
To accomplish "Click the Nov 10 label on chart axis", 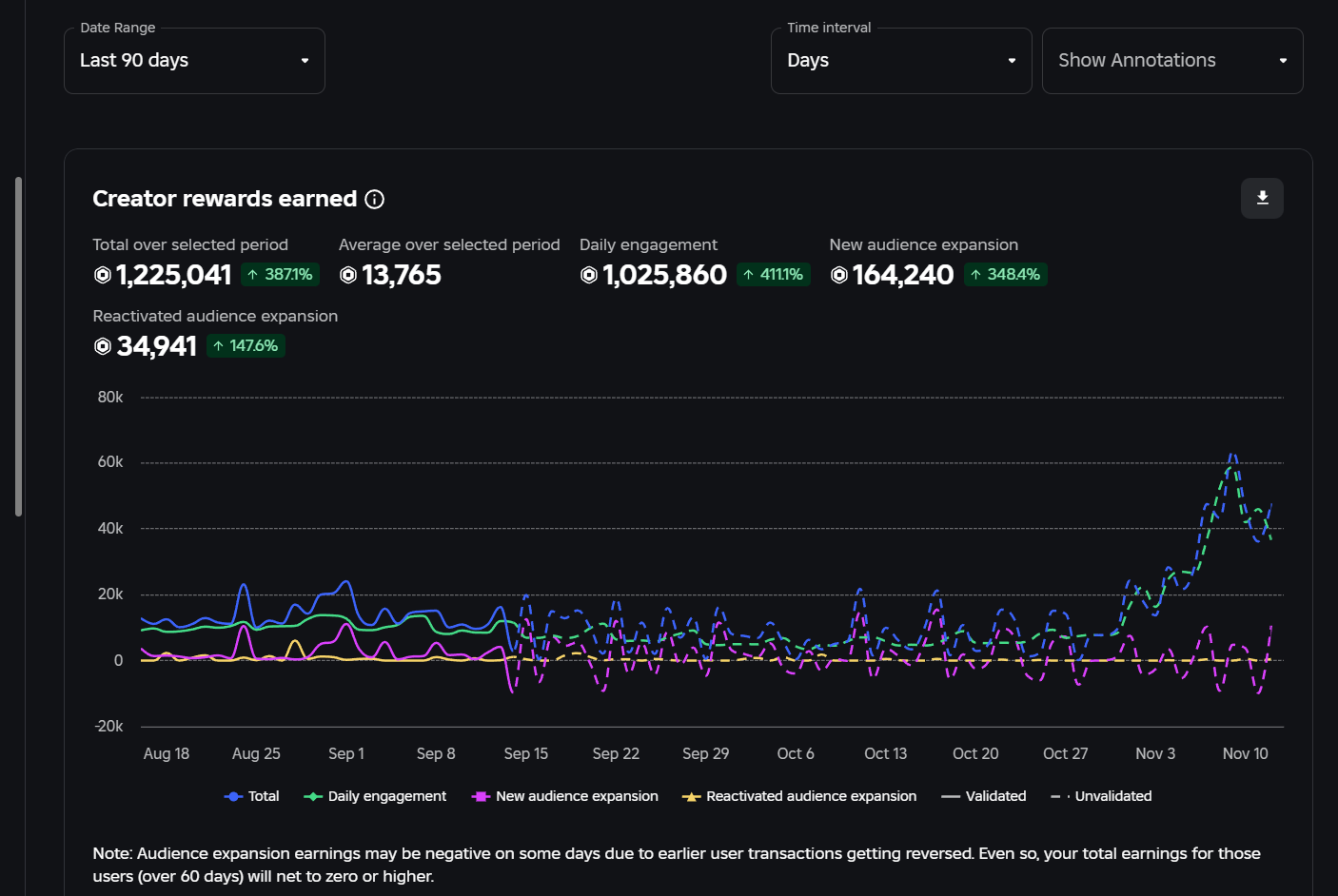I will 1245,753.
